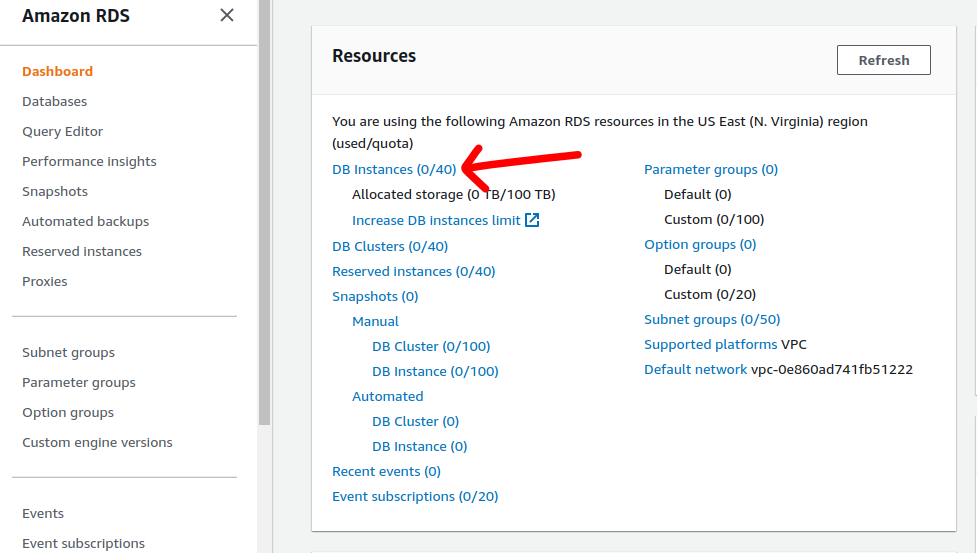The image size is (977, 553).
Task: Open manual DB Instance (0/100) snapshots
Action: tap(435, 371)
